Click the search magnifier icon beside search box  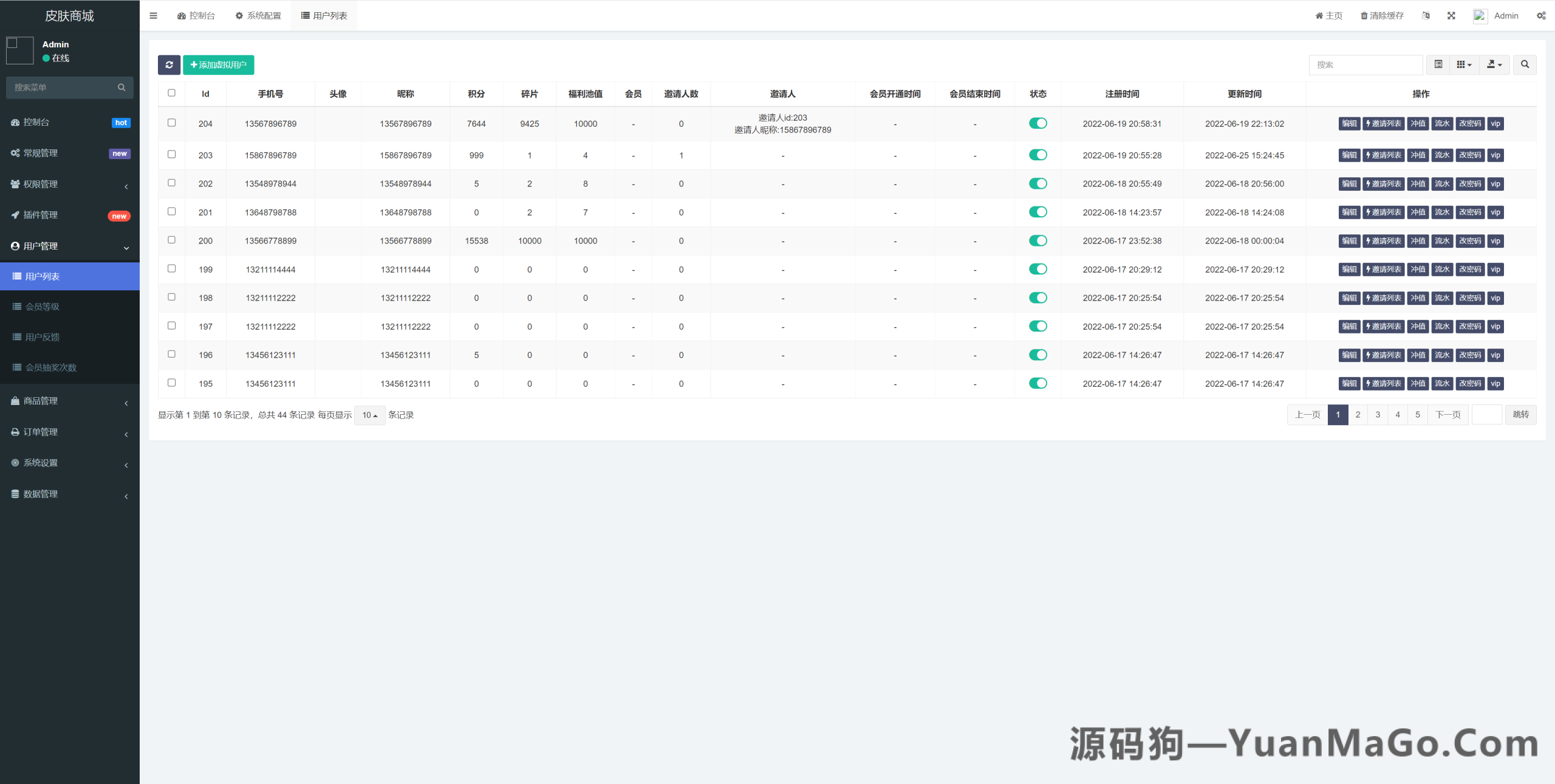(x=1525, y=65)
